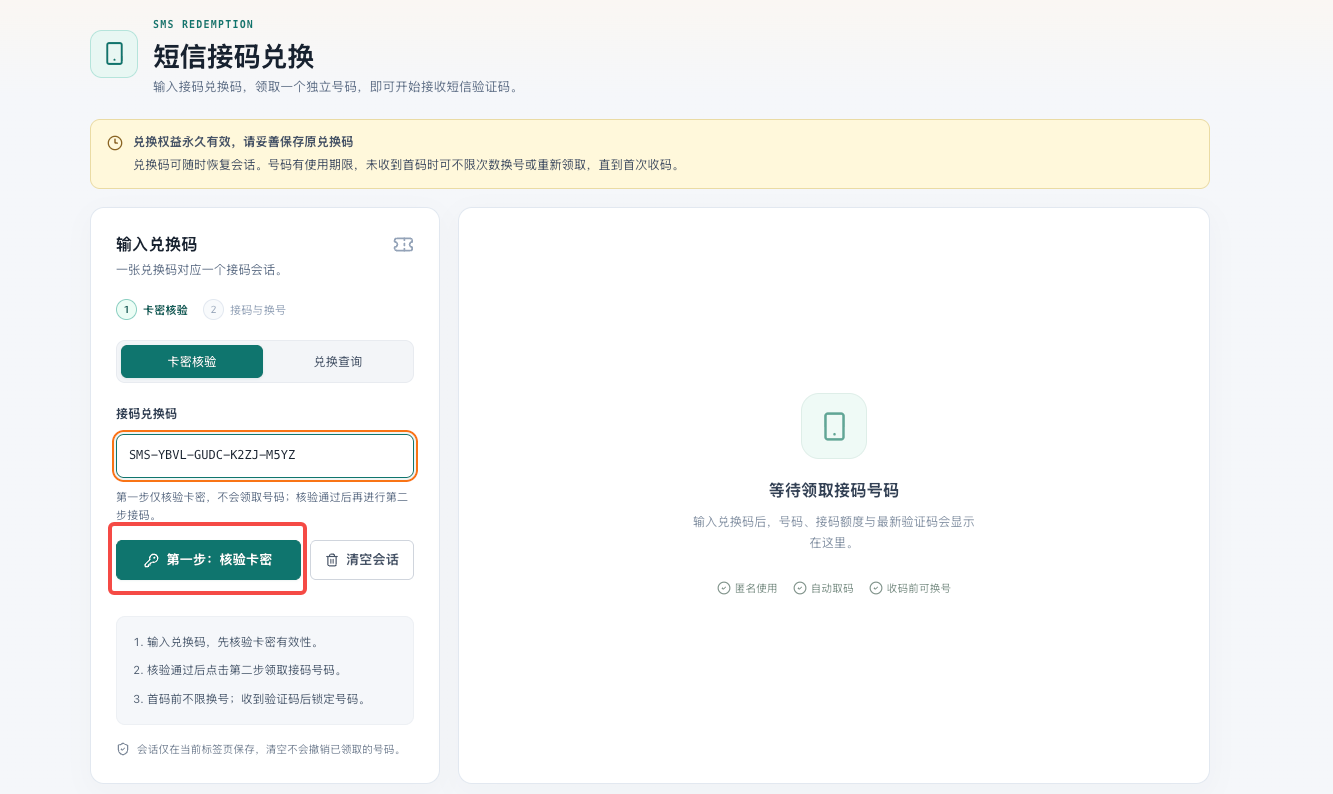Click the 输入兑换码 card heading
The width and height of the screenshot is (1333, 794).
(156, 244)
